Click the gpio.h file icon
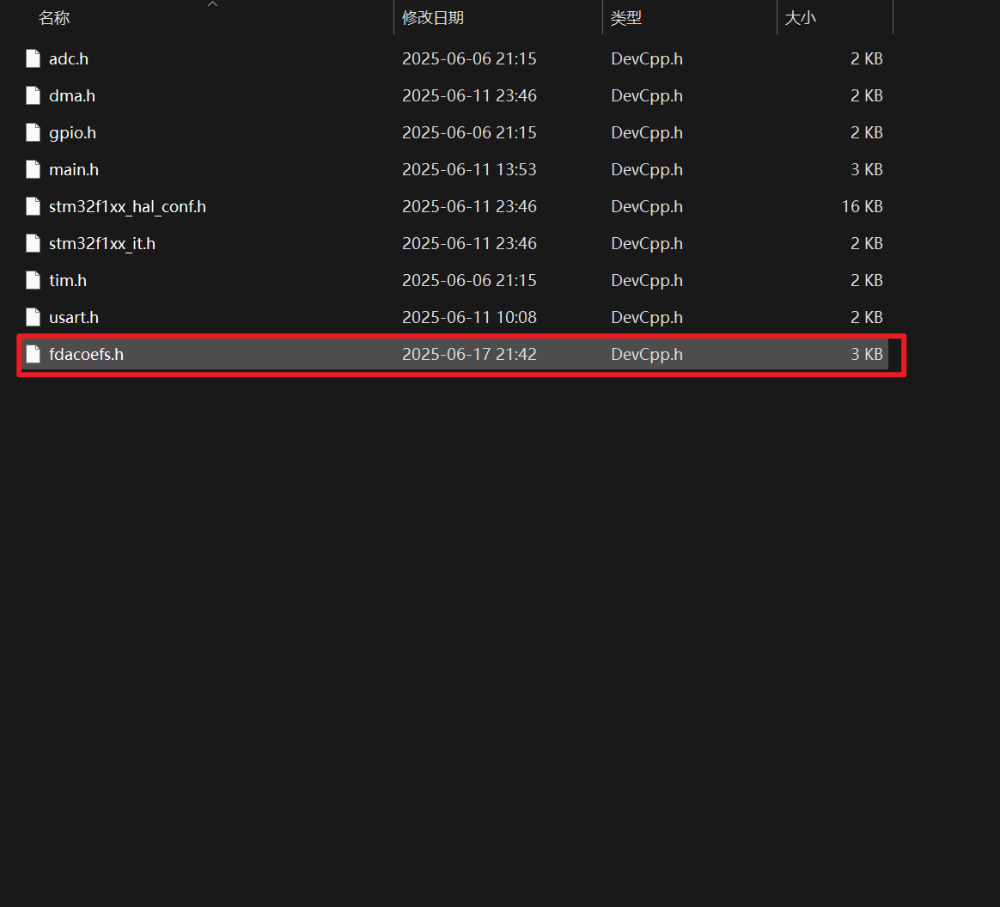 click(33, 133)
